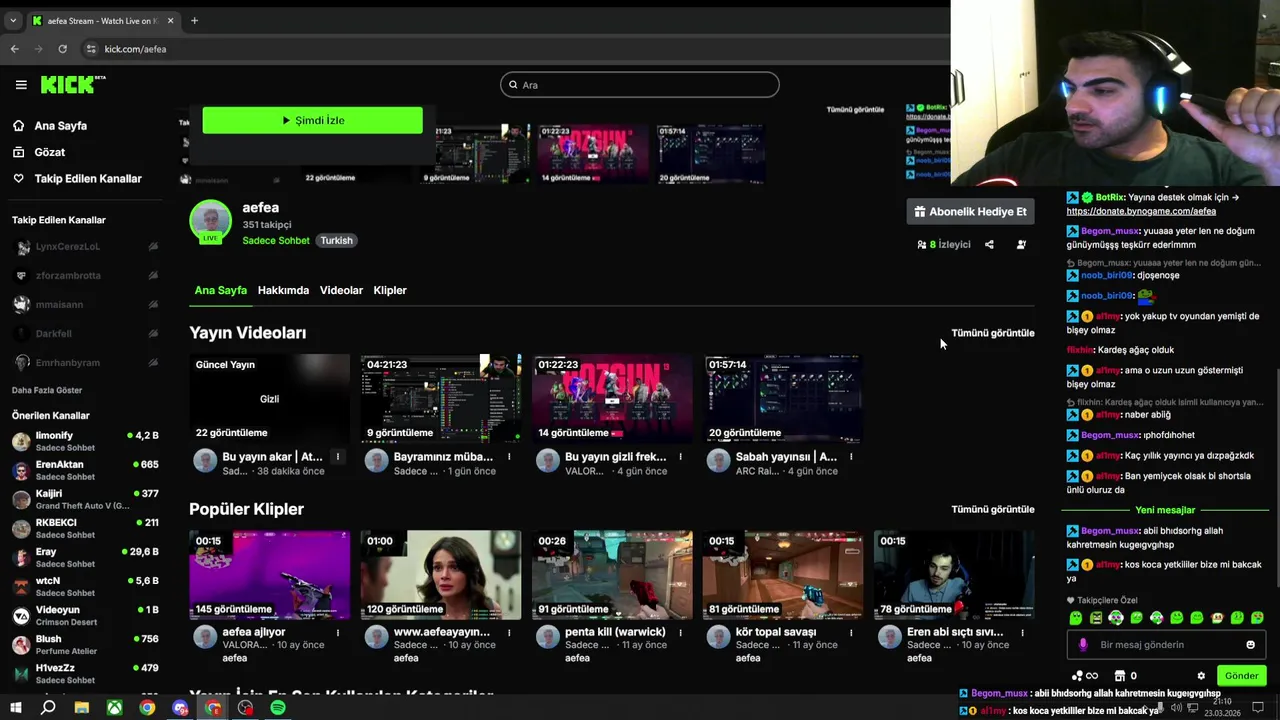This screenshot has height=720, width=1280.
Task: Show the 8 İzleyici viewer list
Action: 944,244
